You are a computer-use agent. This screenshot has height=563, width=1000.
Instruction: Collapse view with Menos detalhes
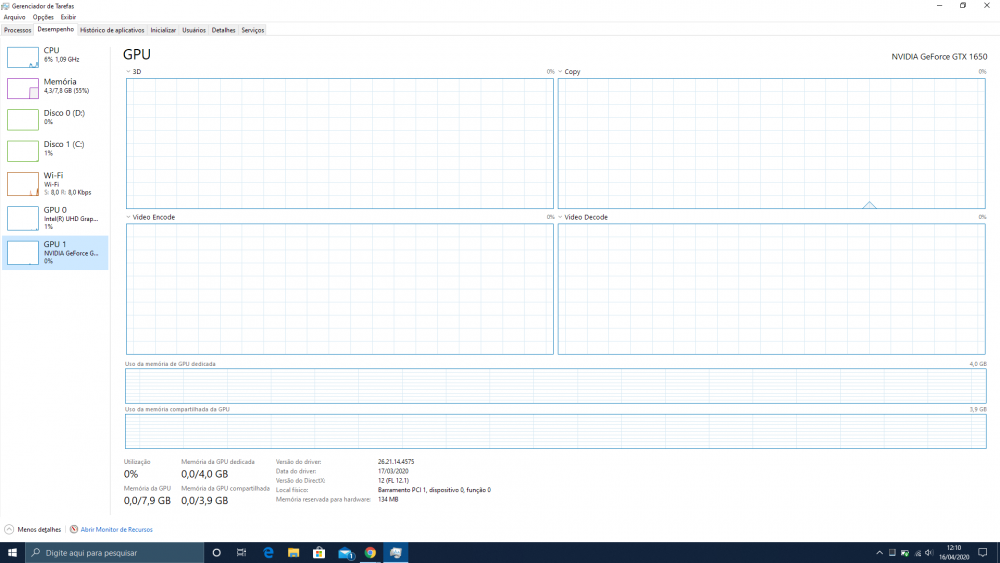pos(33,529)
